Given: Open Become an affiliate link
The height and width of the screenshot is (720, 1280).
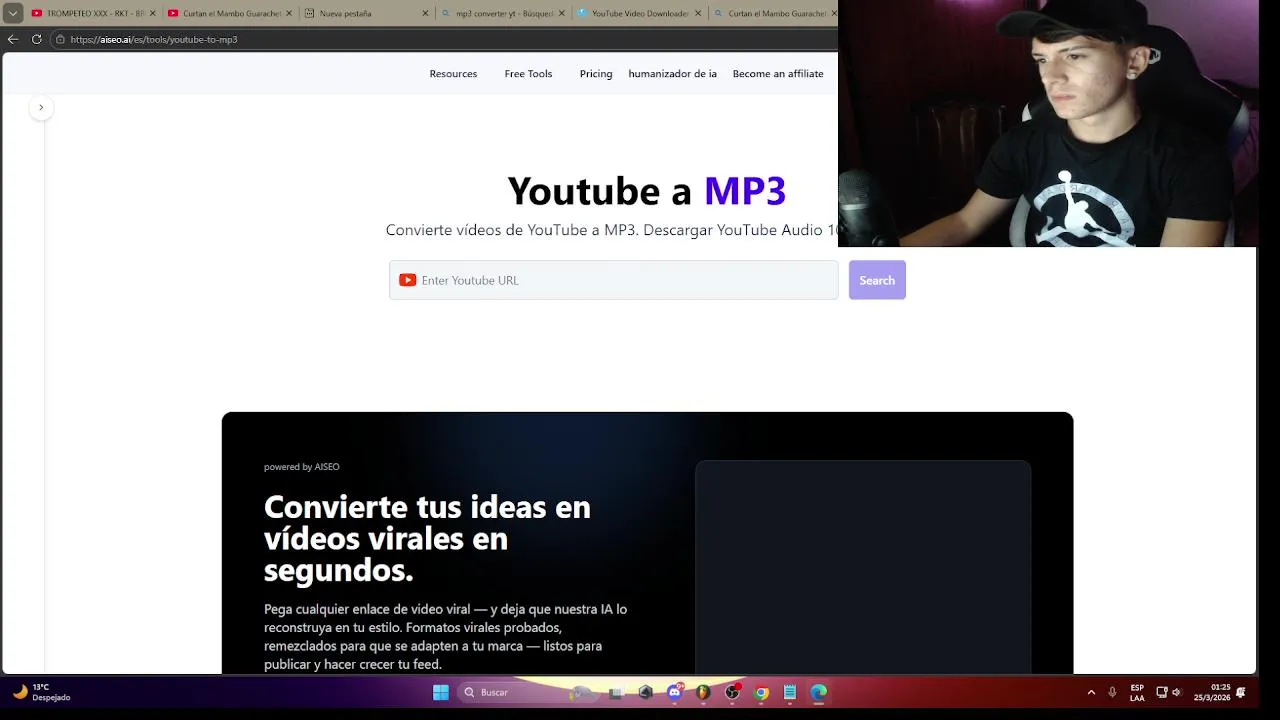Looking at the screenshot, I should [778, 74].
